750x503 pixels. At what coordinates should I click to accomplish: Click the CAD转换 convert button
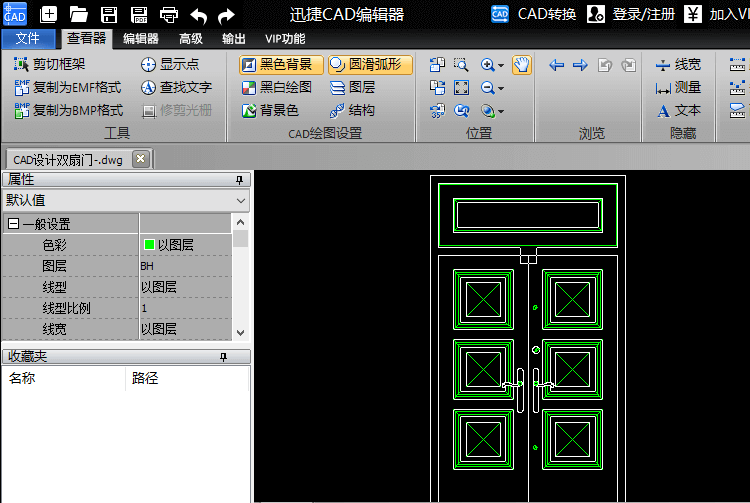coord(533,14)
